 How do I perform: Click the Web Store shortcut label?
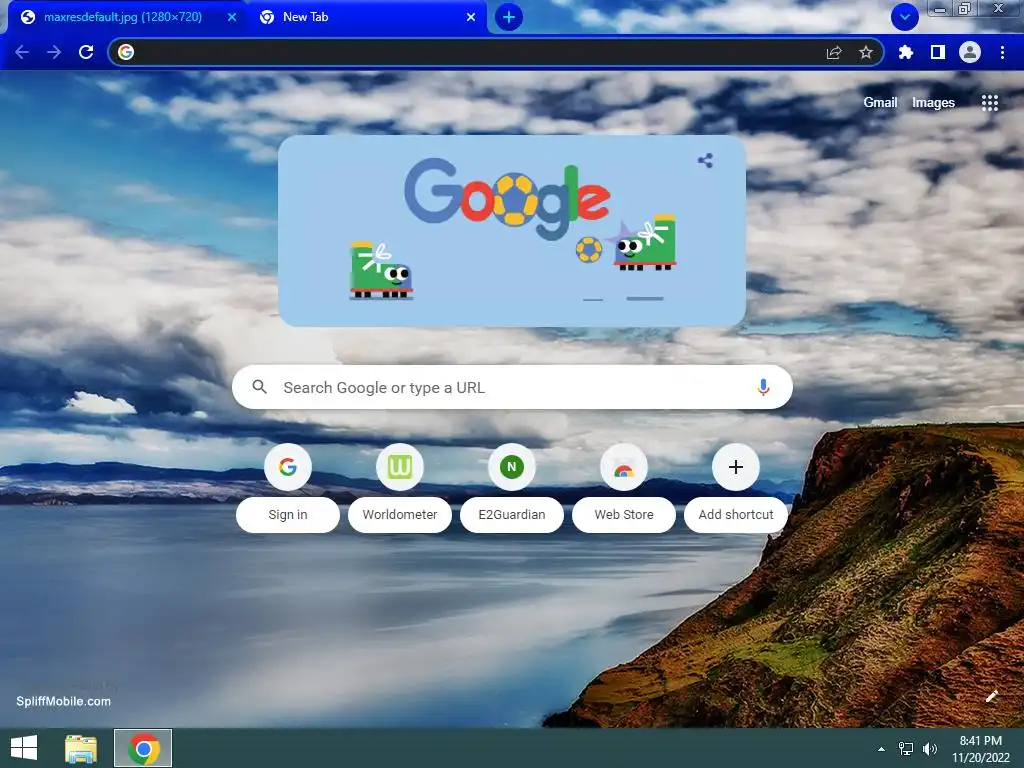[624, 515]
